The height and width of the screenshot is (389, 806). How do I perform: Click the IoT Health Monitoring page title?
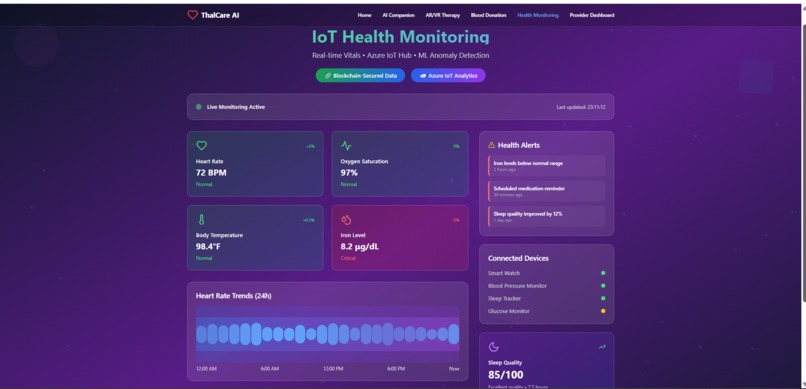(400, 37)
